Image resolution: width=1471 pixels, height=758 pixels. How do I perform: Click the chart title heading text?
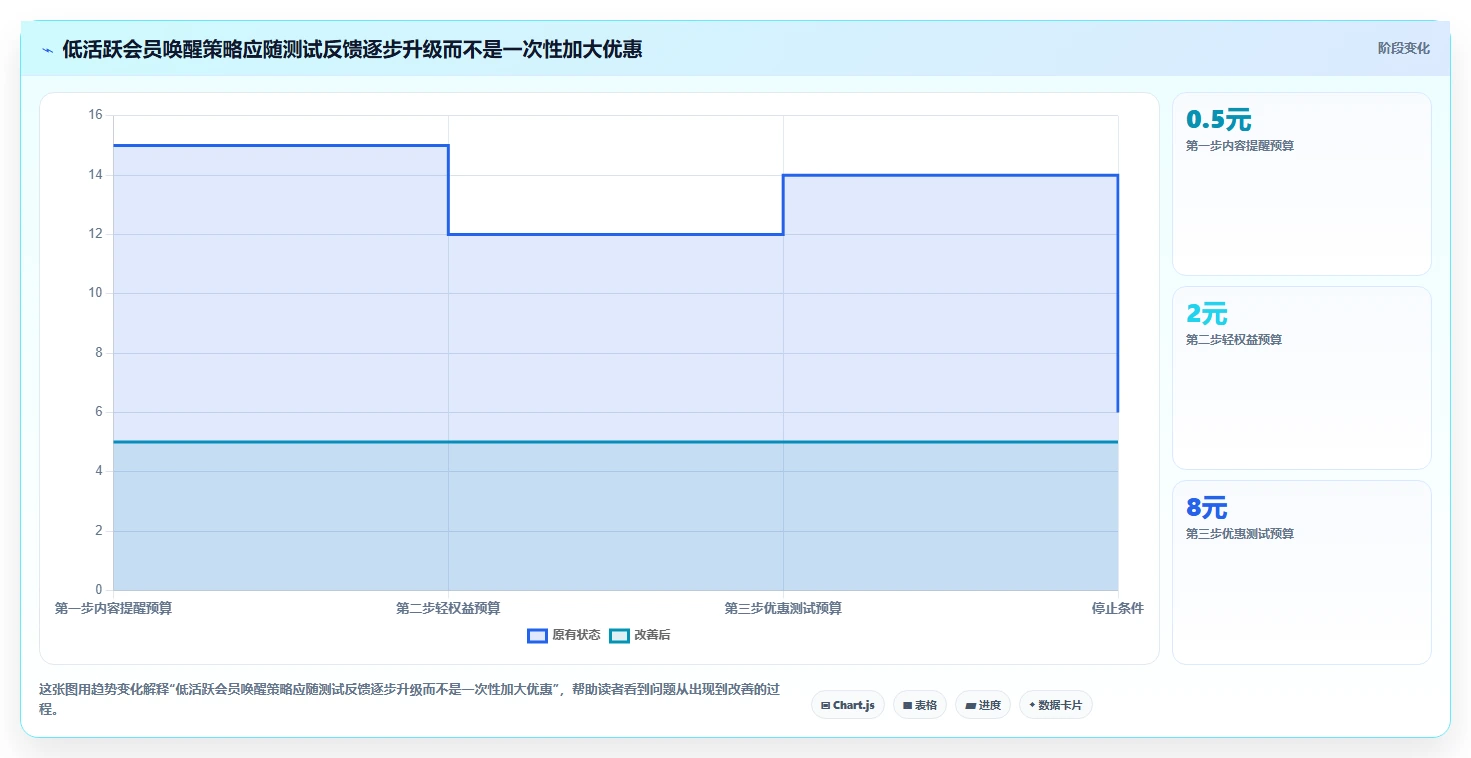tap(352, 48)
